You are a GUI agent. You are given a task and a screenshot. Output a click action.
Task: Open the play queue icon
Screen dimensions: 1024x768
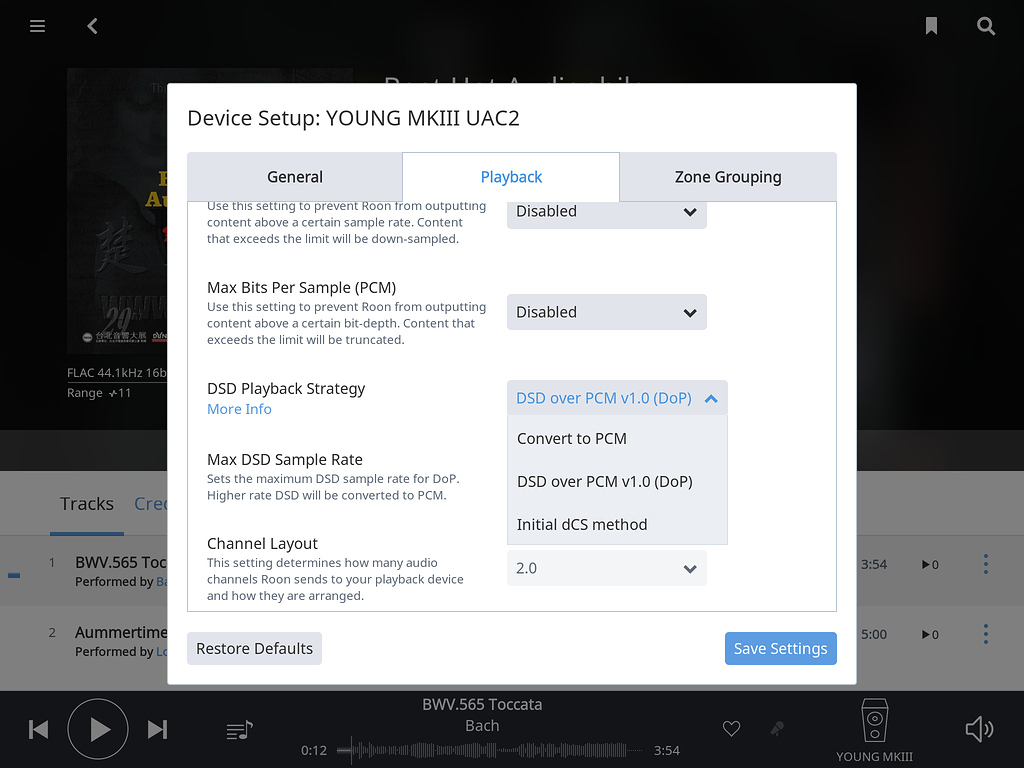[238, 729]
